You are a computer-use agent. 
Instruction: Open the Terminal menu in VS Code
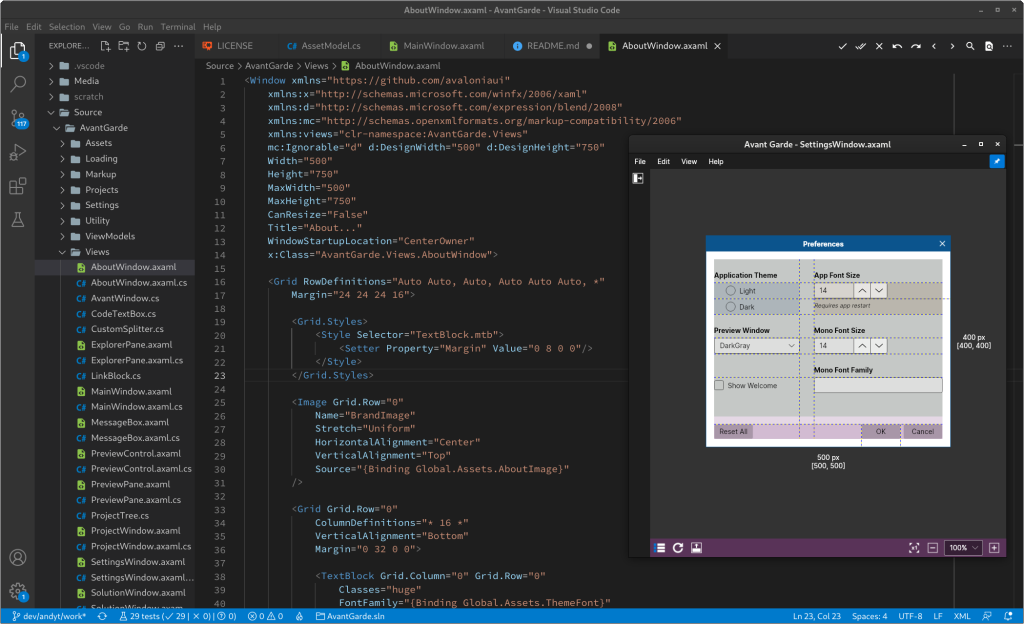[x=178, y=27]
